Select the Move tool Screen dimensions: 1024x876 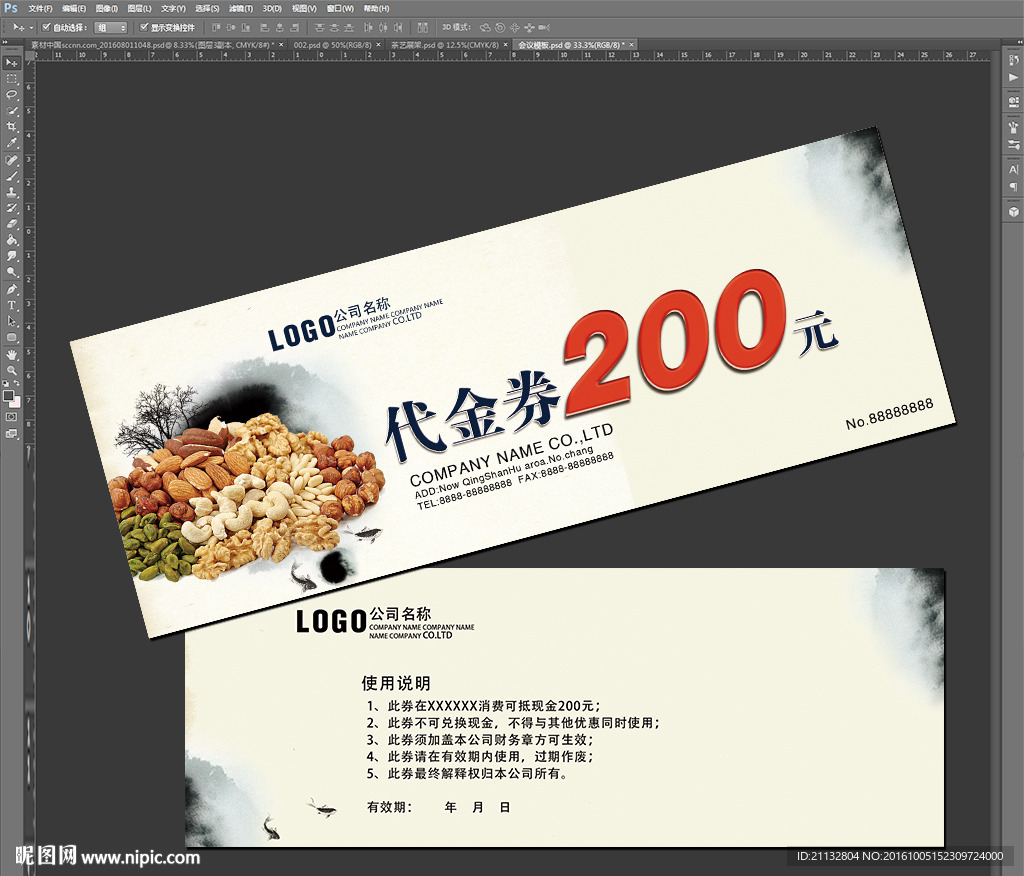[x=12, y=62]
